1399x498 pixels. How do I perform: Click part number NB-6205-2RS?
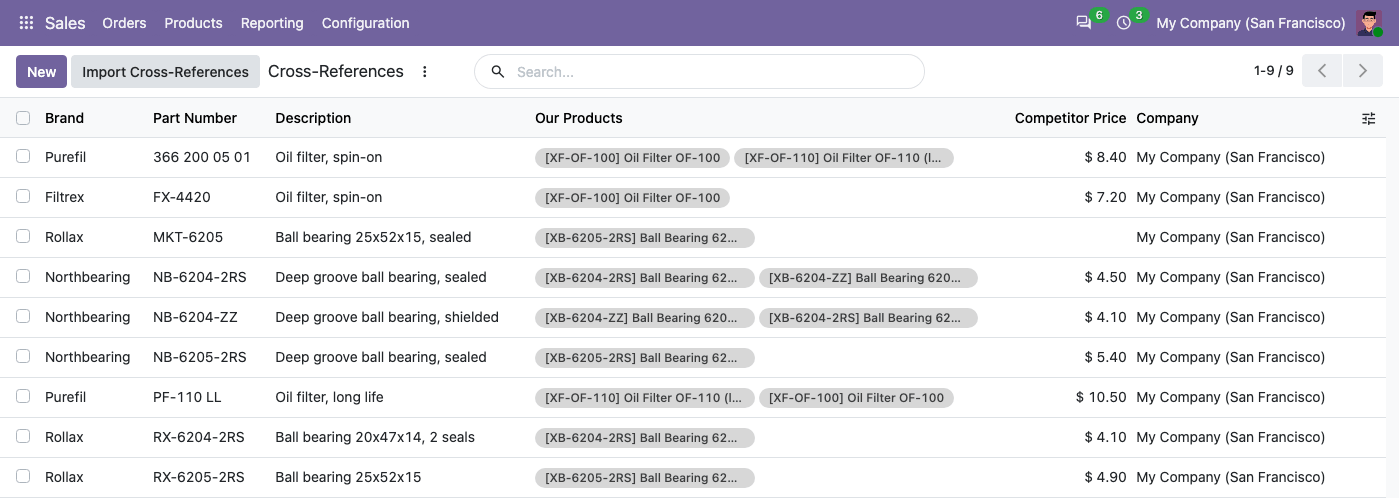199,357
